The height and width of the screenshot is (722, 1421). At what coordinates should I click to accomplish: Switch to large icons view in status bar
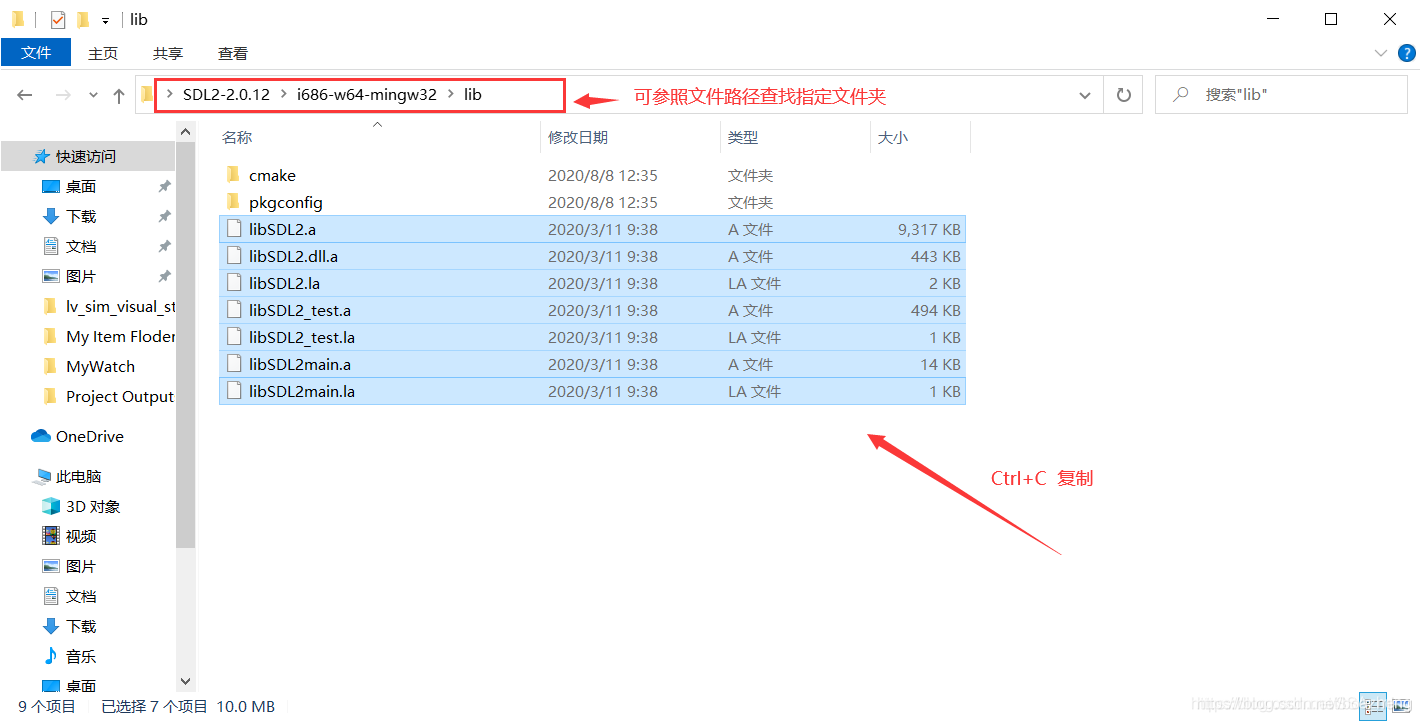pyautogui.click(x=1400, y=706)
